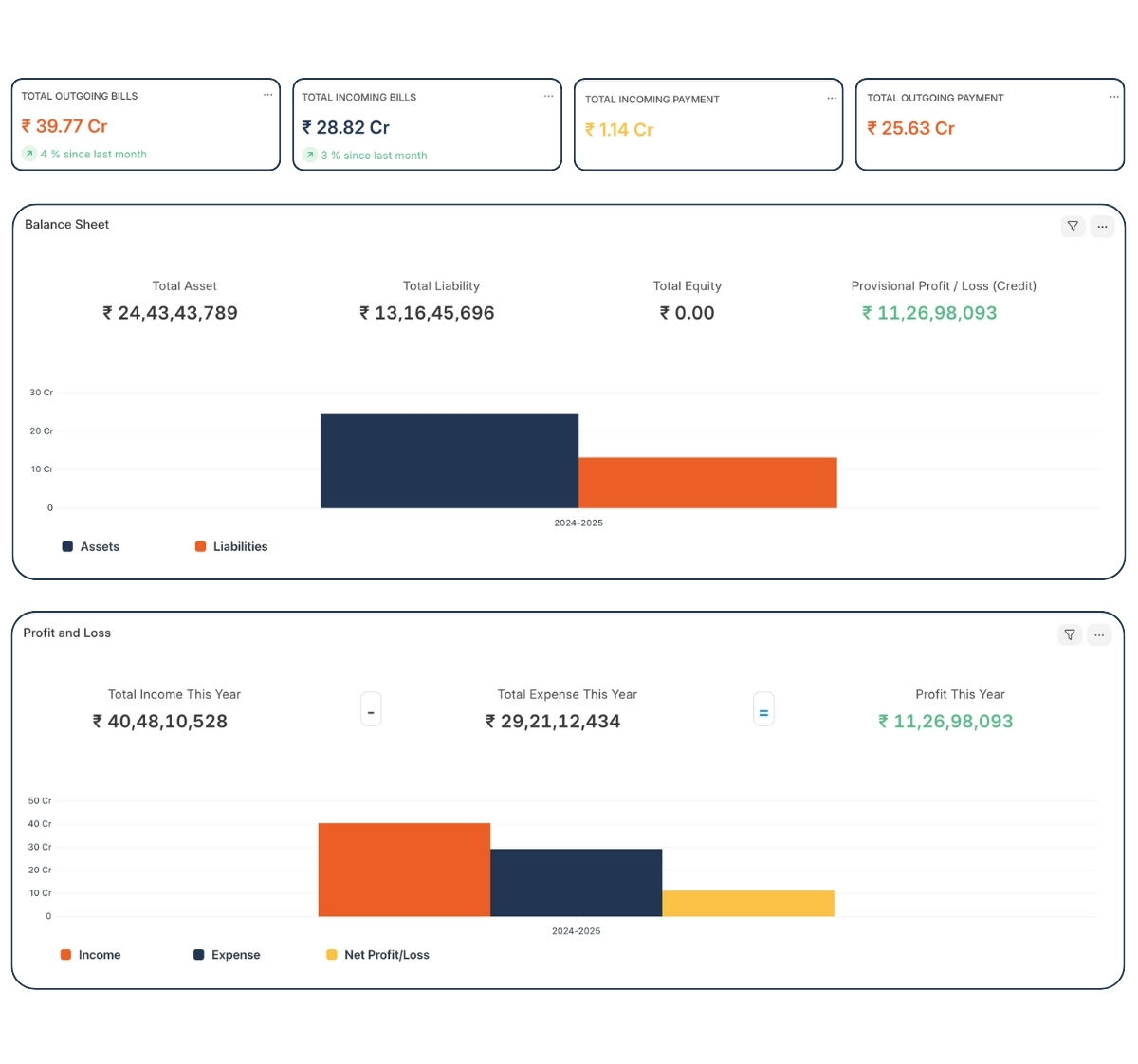Viewport: 1138px width, 1064px height.
Task: Click the yellow Net Profit bar
Action: coord(747,903)
